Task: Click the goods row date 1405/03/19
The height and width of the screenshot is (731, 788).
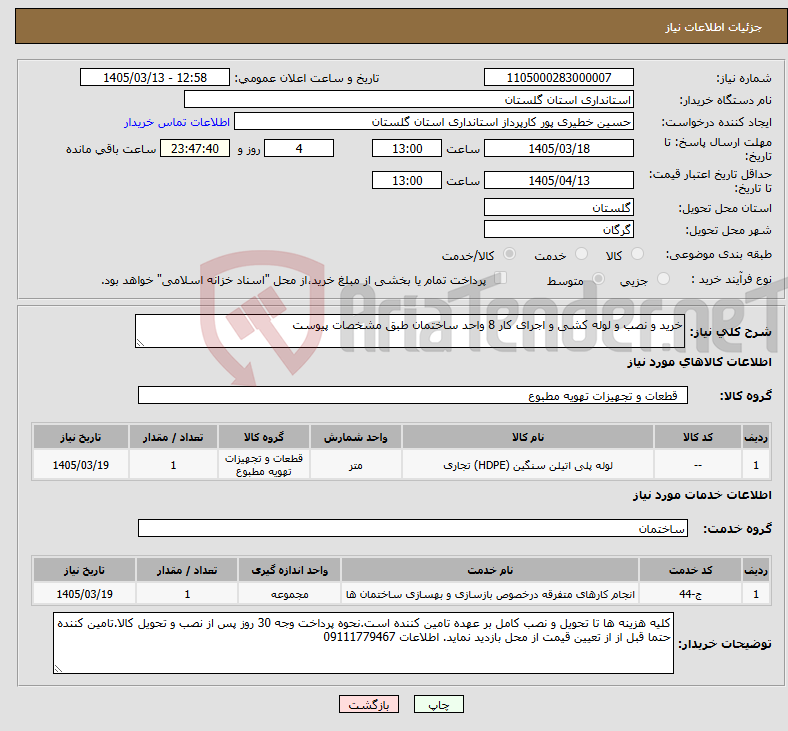Action: (x=81, y=465)
